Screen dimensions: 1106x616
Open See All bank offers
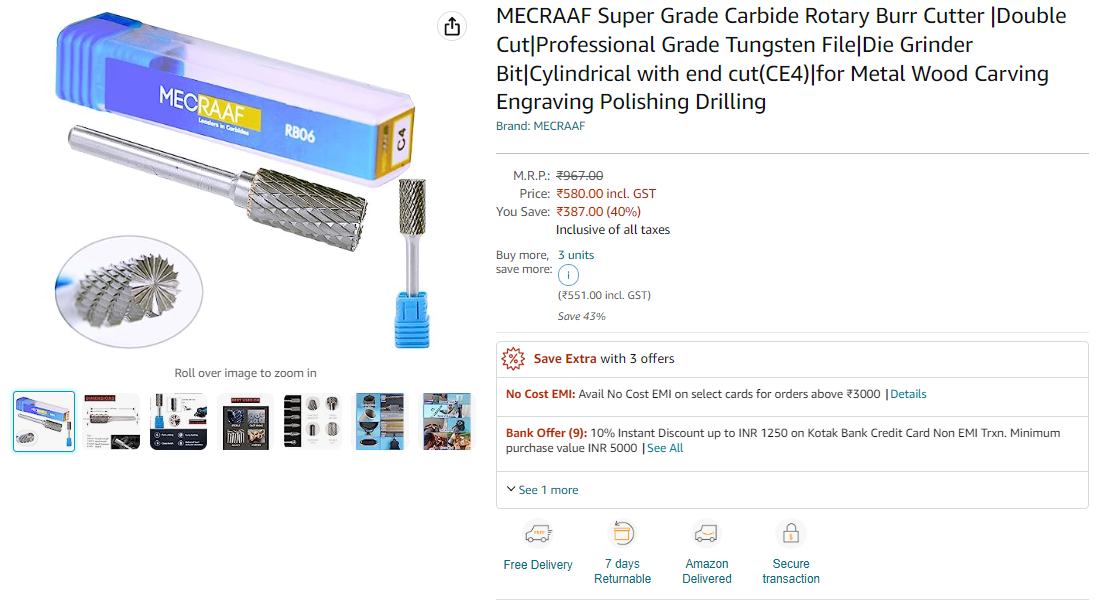pos(665,448)
